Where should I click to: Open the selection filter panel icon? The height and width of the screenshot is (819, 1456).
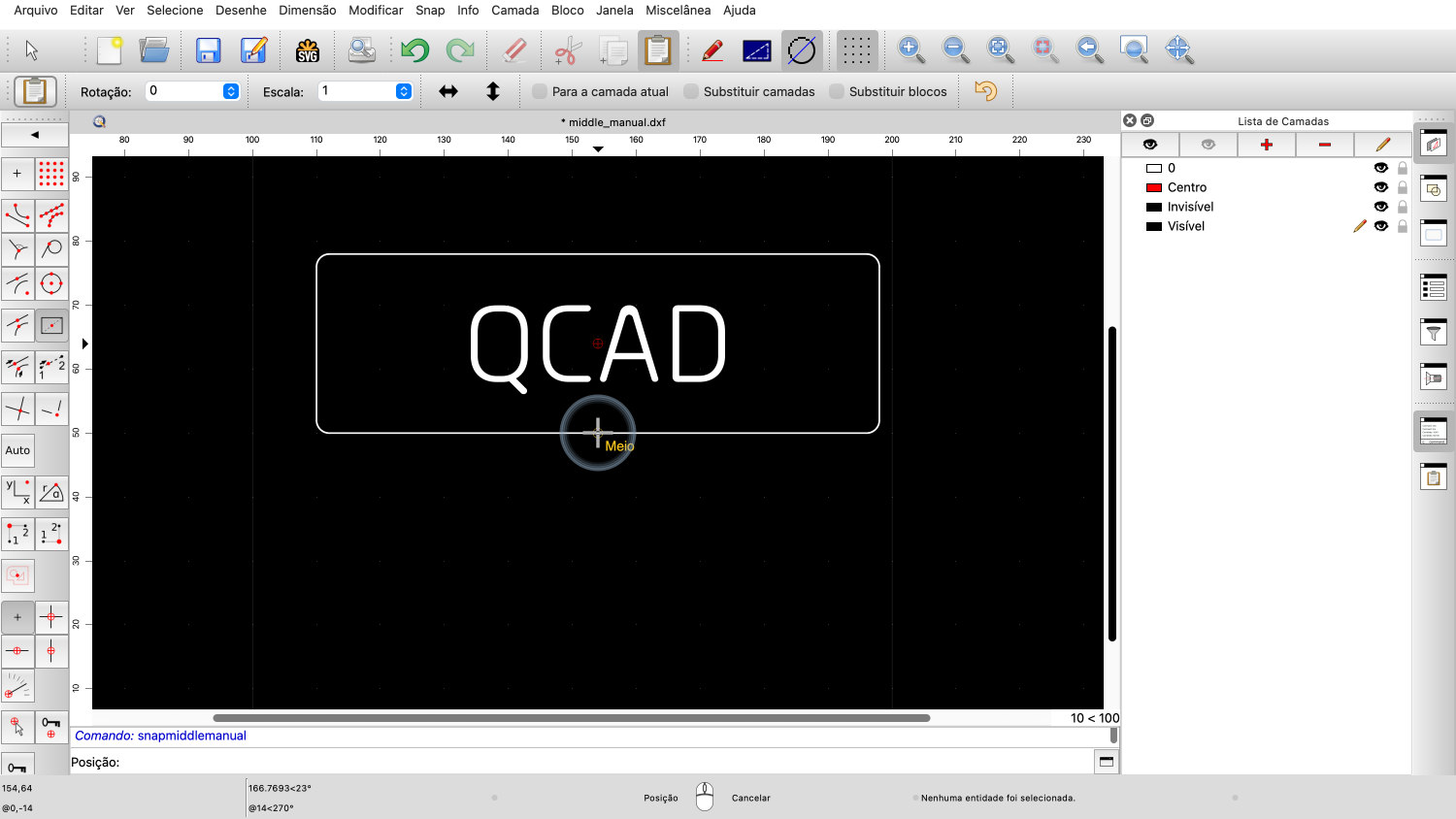point(1434,333)
